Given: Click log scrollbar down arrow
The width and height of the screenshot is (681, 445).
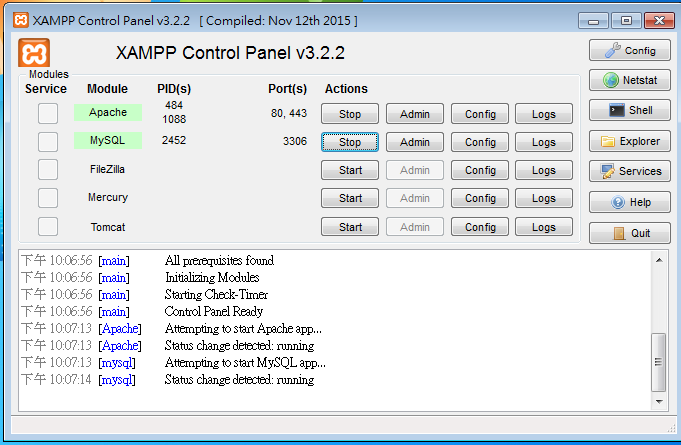Looking at the screenshot, I should [x=659, y=402].
